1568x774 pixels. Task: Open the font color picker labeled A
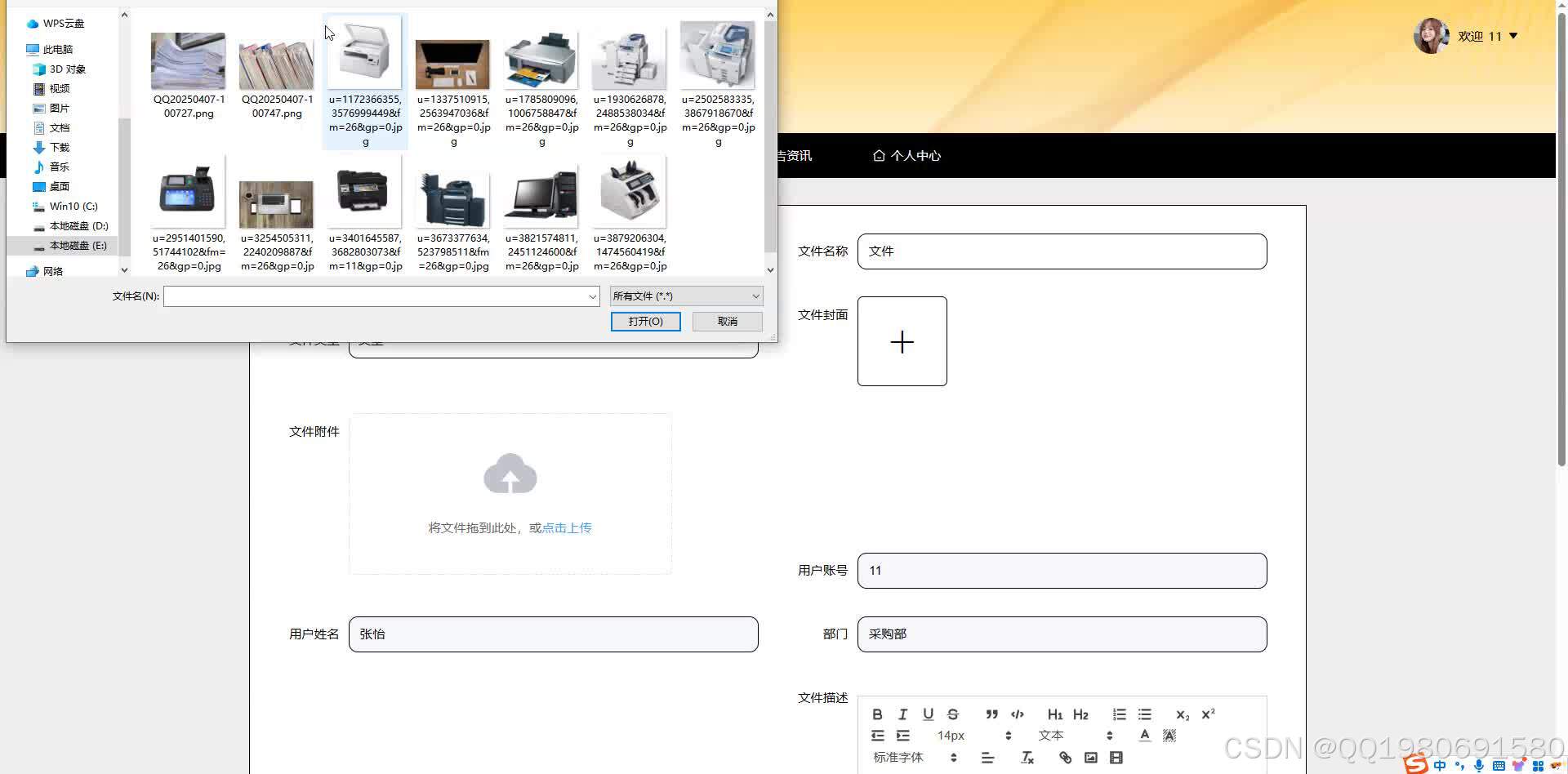click(1144, 735)
